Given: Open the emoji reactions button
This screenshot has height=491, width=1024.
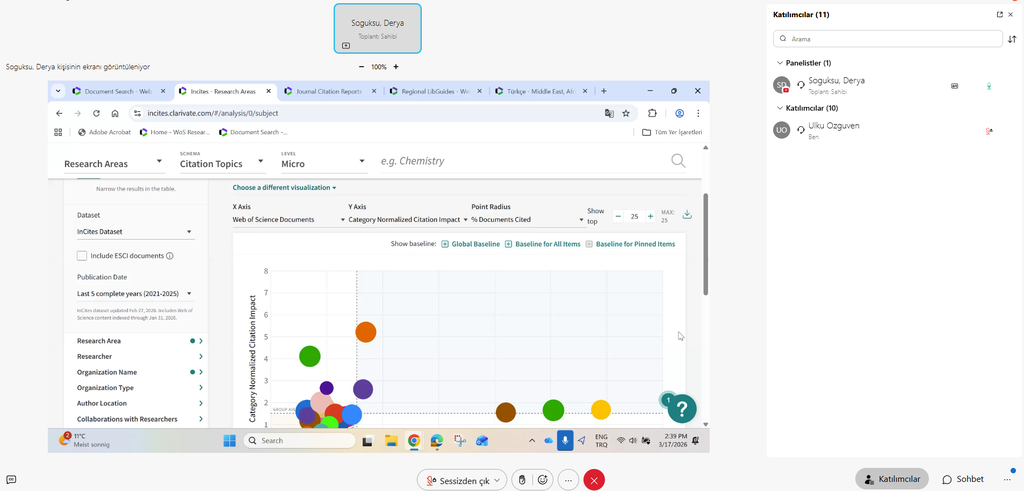Looking at the screenshot, I should point(543,480).
